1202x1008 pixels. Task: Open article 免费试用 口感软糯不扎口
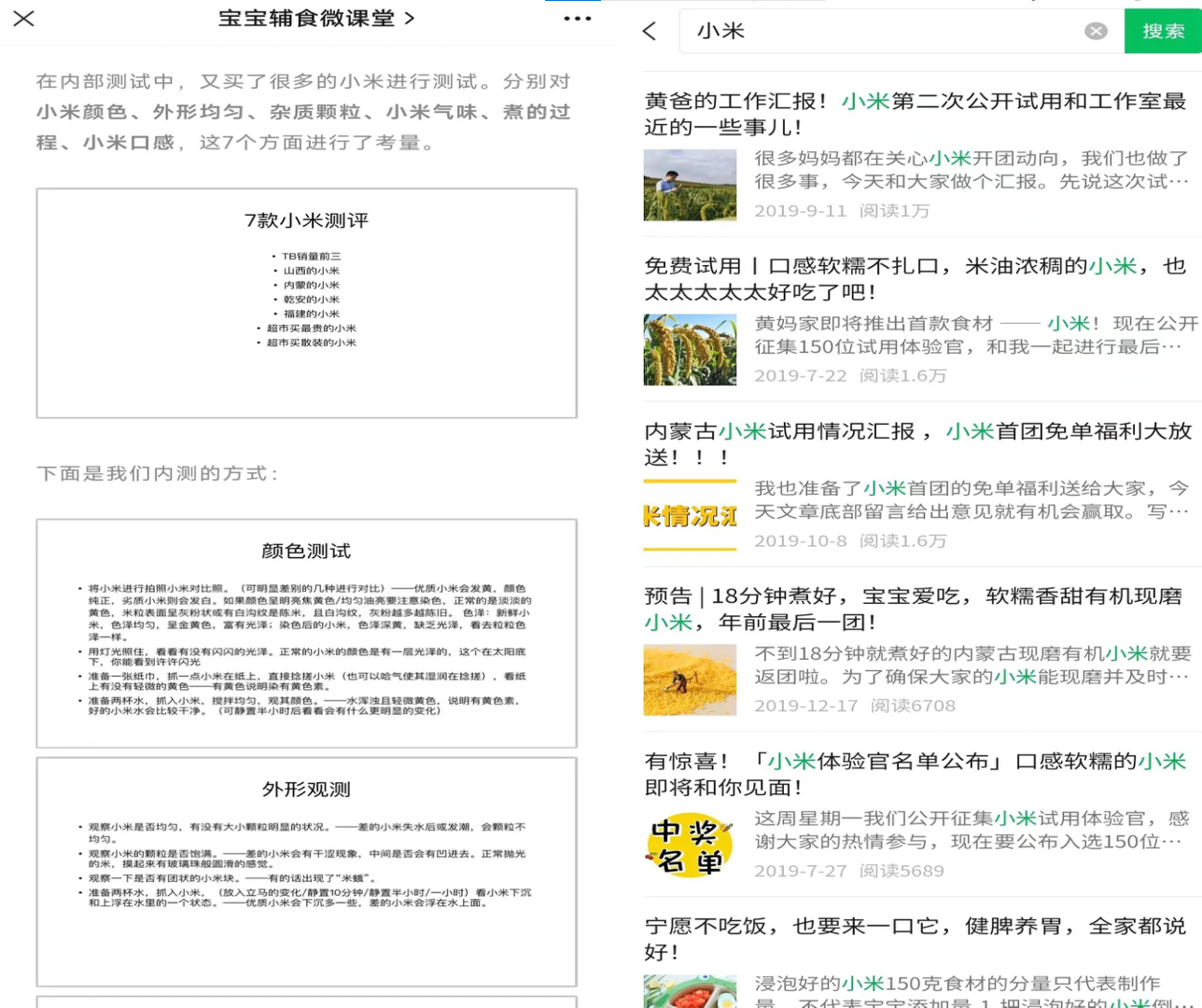click(x=915, y=279)
